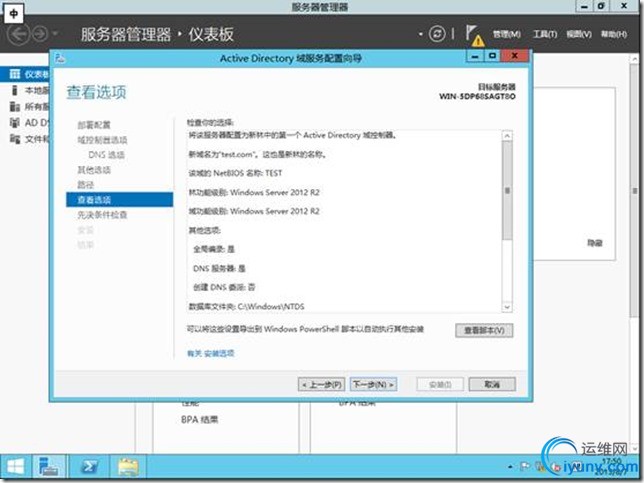Launch PowerShell from the taskbar

[90, 467]
